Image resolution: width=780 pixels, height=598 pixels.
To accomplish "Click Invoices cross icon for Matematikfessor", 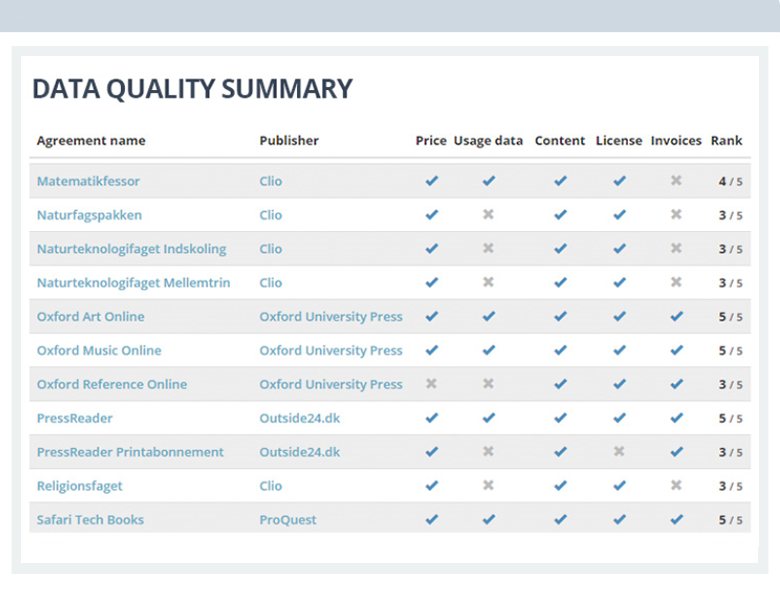I will pyautogui.click(x=676, y=180).
